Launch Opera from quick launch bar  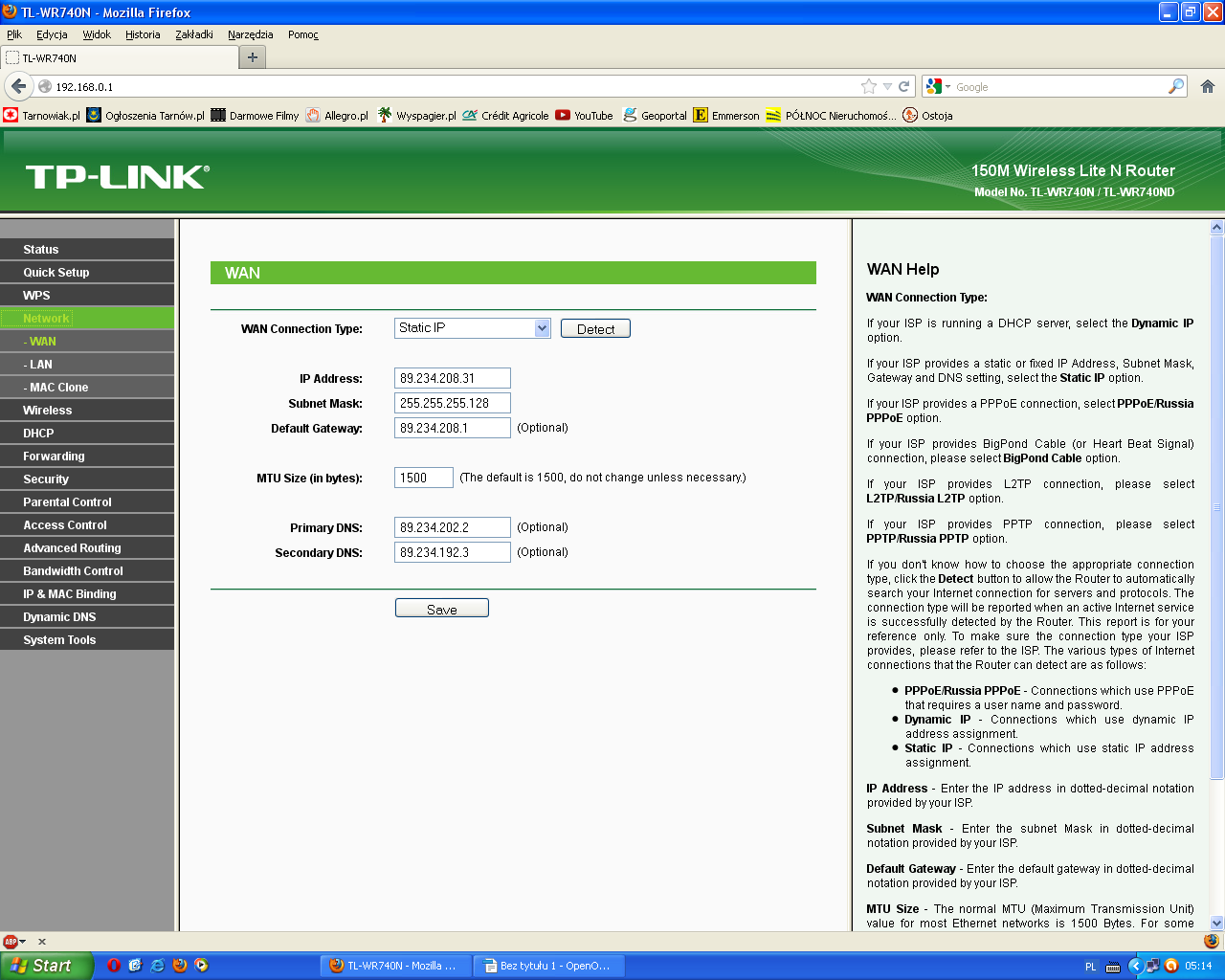[x=113, y=966]
